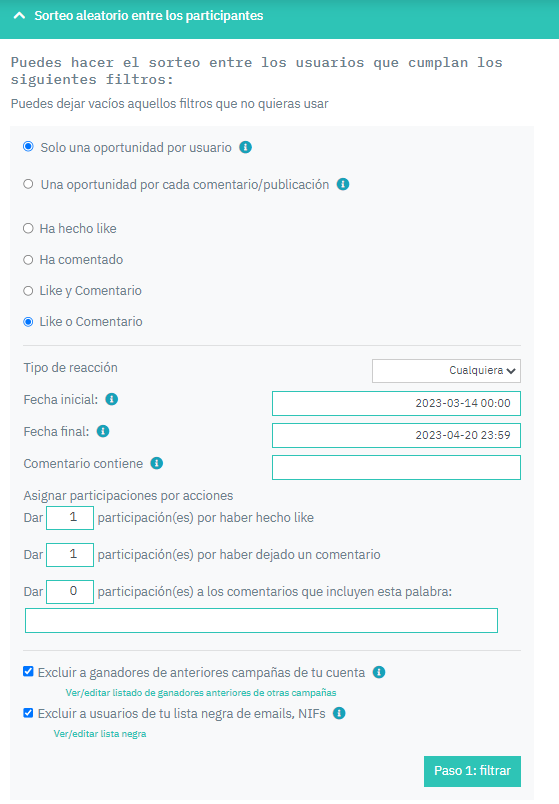The height and width of the screenshot is (804, 559).
Task: Click Paso 1: filtrar button
Action: point(472,771)
